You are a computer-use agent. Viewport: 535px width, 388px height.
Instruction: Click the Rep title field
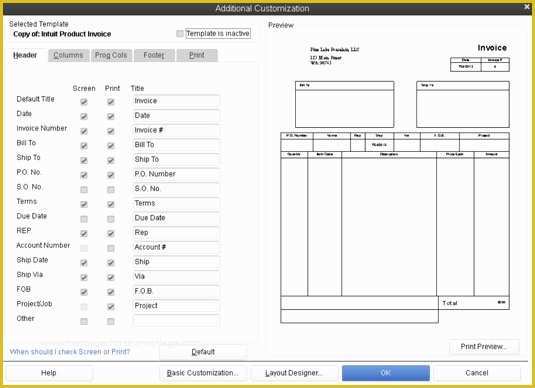[x=176, y=233]
